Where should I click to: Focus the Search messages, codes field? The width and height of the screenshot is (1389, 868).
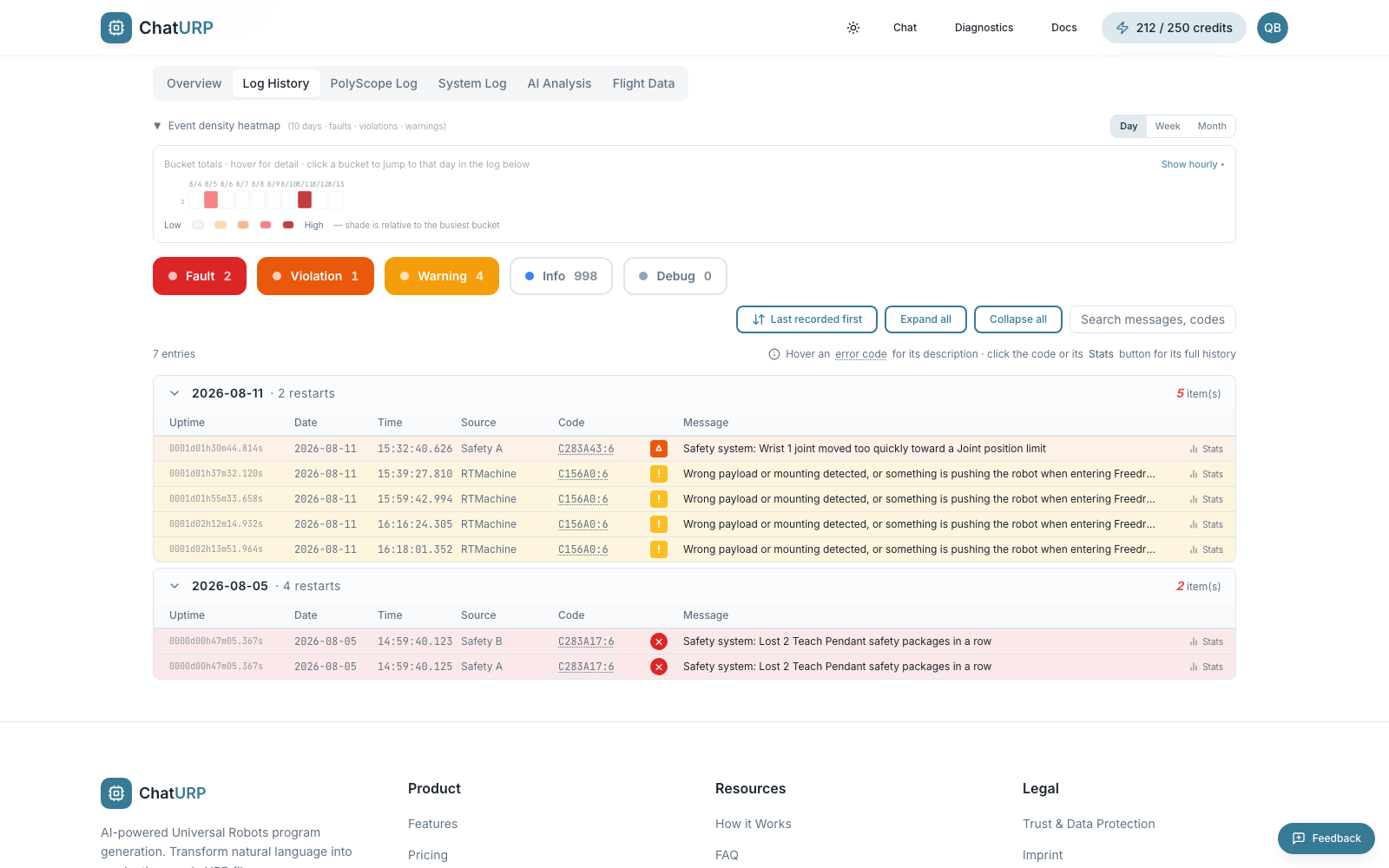1153,319
